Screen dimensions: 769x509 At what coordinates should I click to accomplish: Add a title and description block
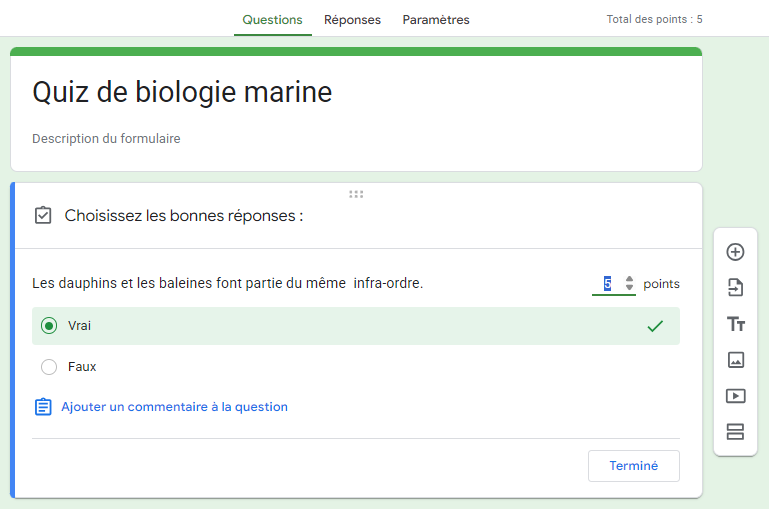pos(735,324)
